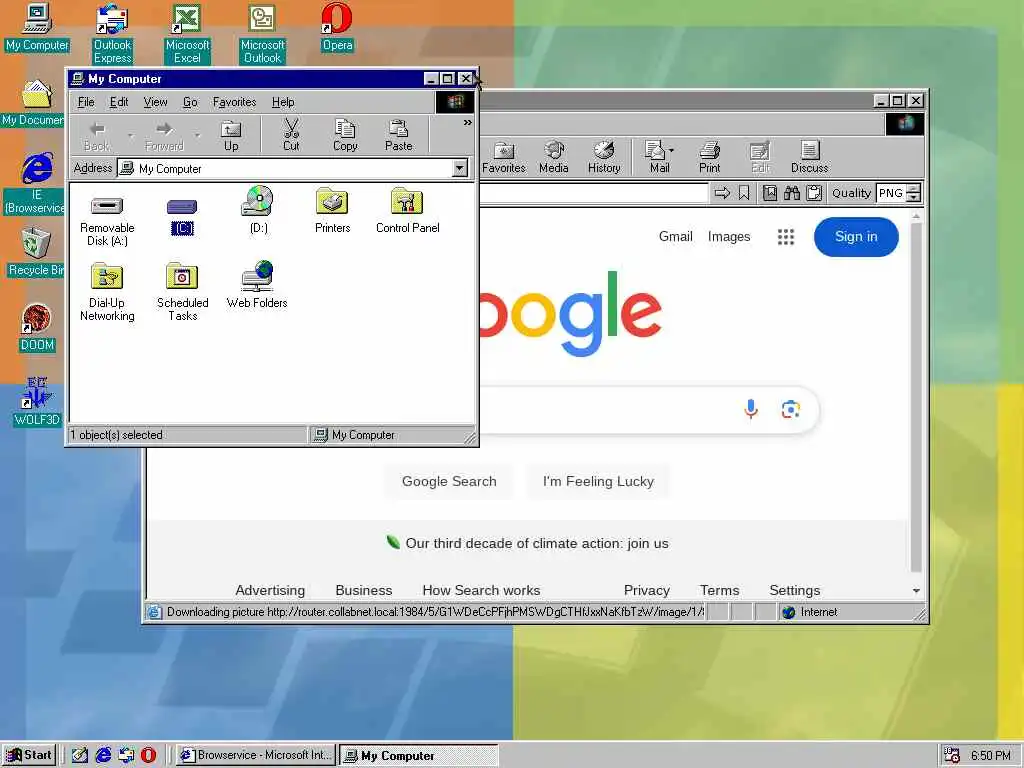Click the Images link on Google page
Viewport: 1024px width, 768px height.
(x=729, y=236)
